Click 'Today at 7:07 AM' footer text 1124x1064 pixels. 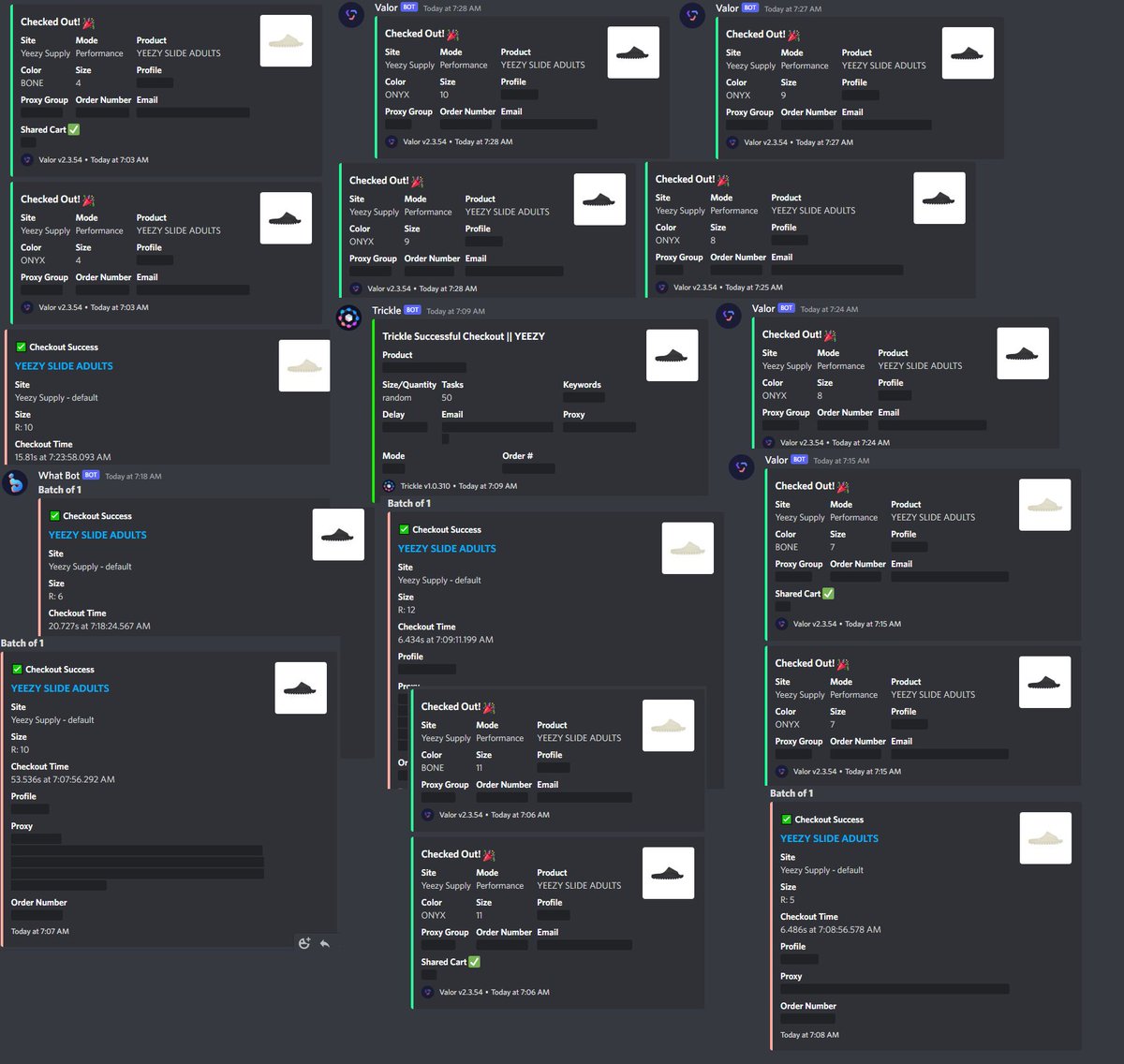click(40, 931)
